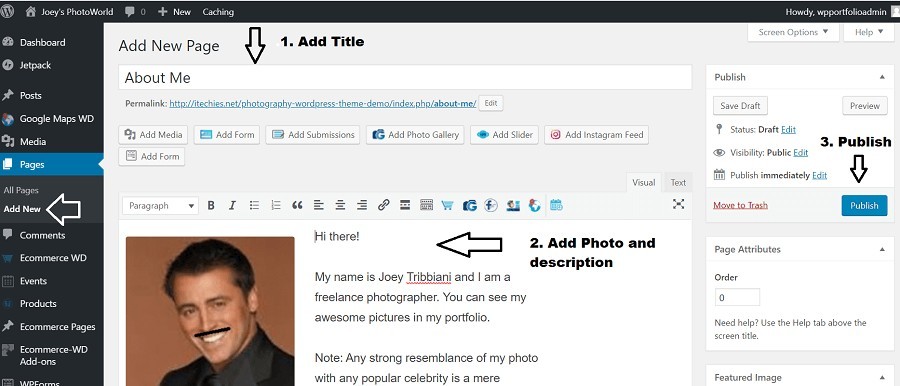Open the comments bubble in admin bar
Viewport: 900px width, 386px height.
click(x=135, y=11)
